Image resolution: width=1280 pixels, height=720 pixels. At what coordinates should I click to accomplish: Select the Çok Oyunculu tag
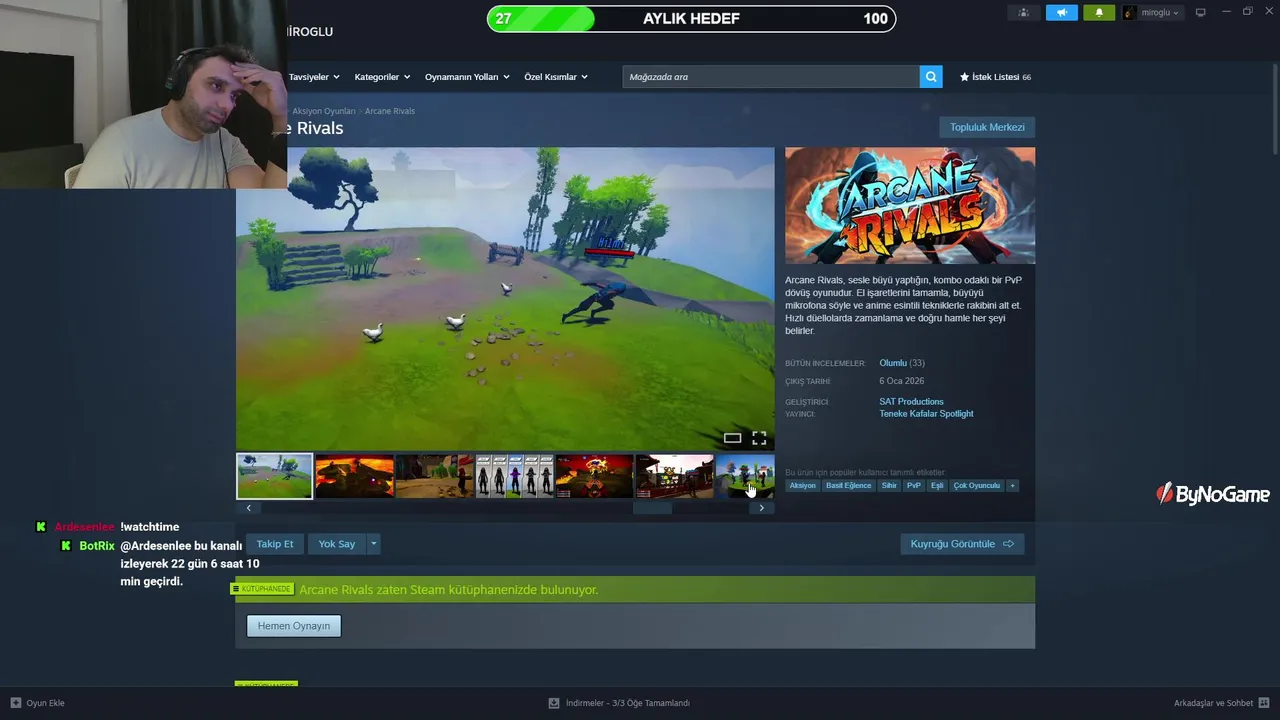coord(977,486)
